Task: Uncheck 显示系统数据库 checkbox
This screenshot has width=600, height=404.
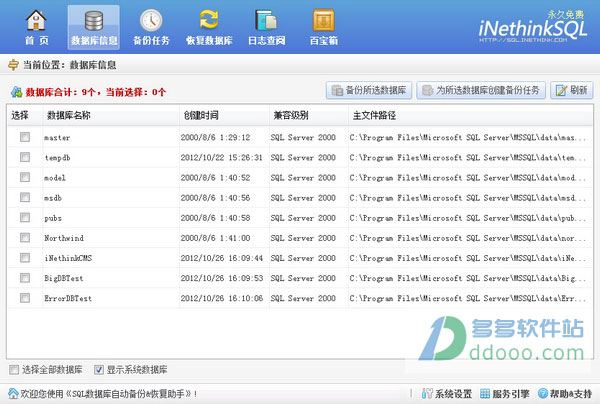Action: pos(99,370)
